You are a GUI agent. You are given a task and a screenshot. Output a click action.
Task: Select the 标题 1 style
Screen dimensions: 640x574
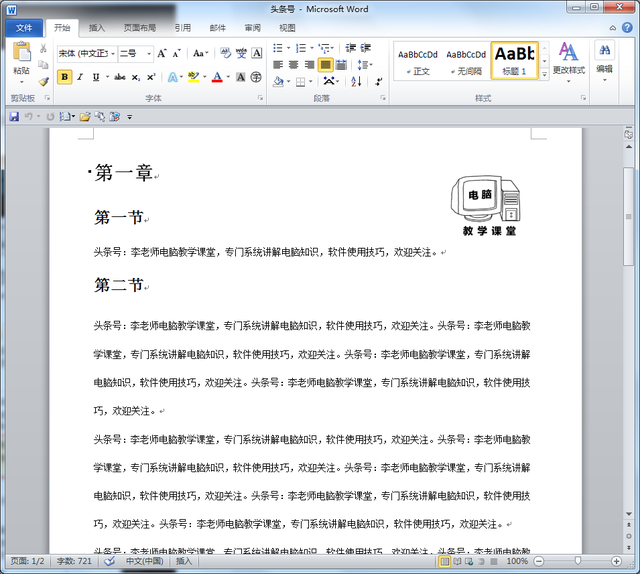tap(514, 60)
